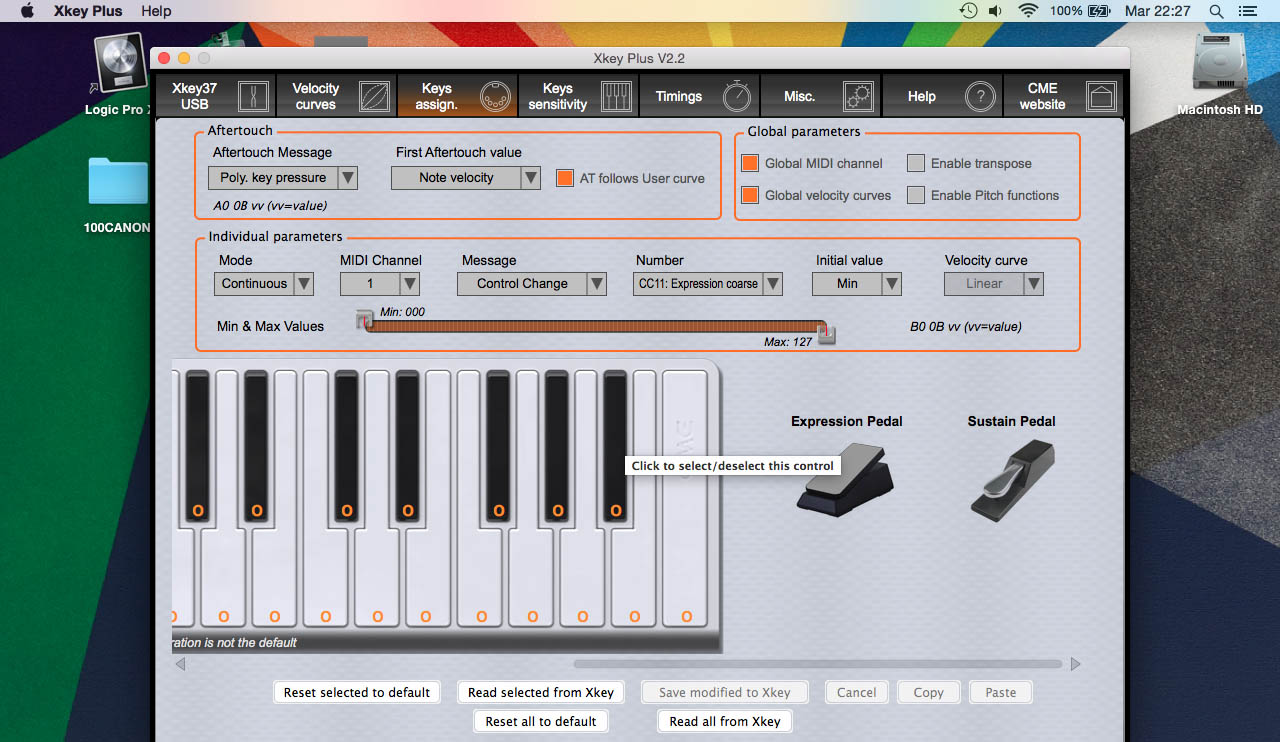Expand Aftertouch Message dropdown
Viewport: 1280px width, 742px height.
(x=347, y=178)
